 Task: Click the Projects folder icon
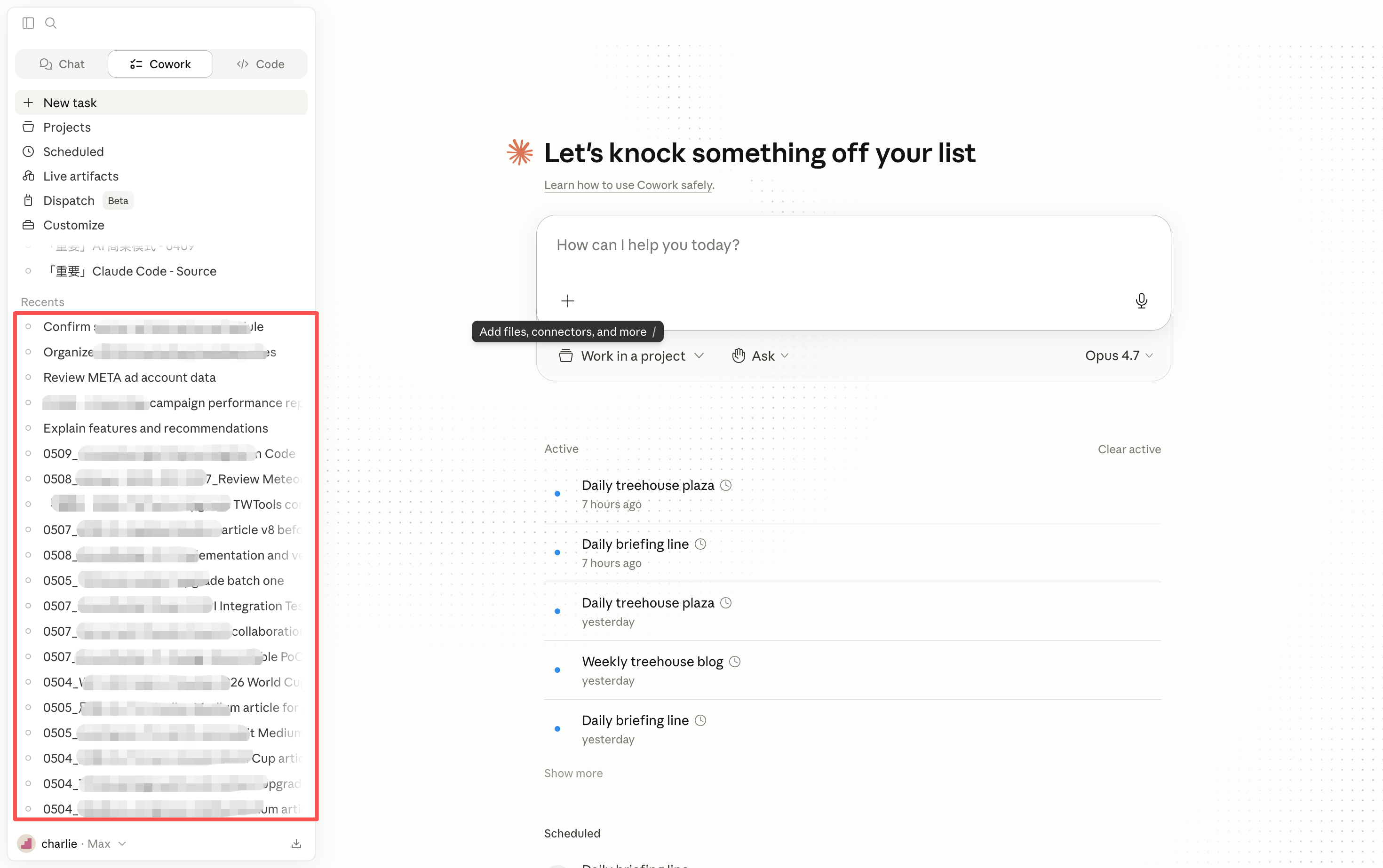point(28,127)
